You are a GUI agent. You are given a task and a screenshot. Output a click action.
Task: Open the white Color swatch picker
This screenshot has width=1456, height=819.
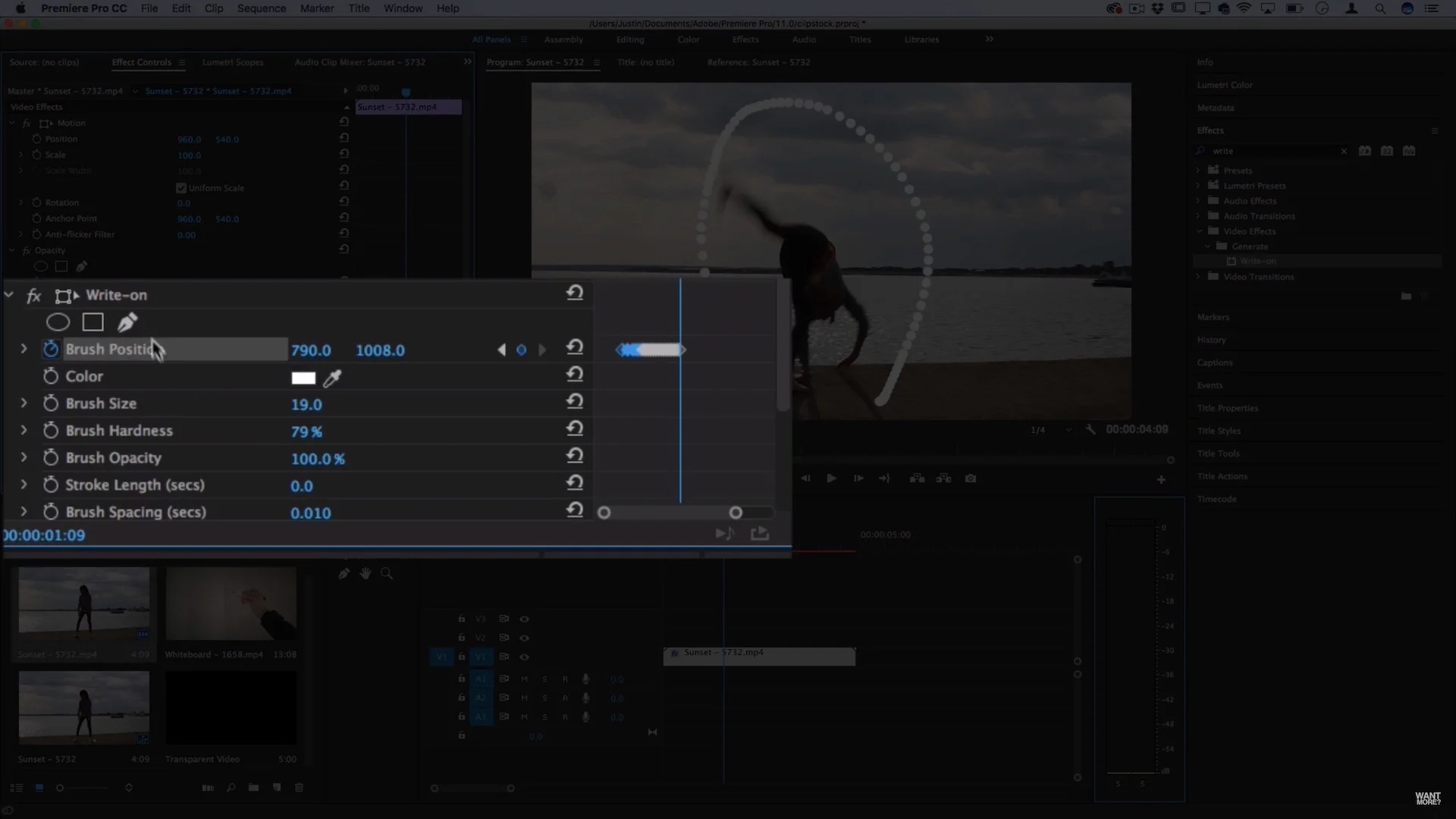(x=303, y=378)
